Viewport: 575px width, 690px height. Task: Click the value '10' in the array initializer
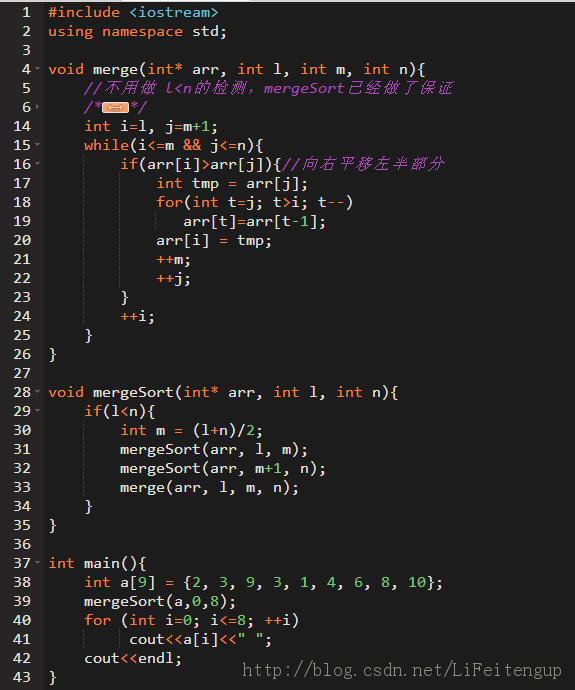click(417, 583)
